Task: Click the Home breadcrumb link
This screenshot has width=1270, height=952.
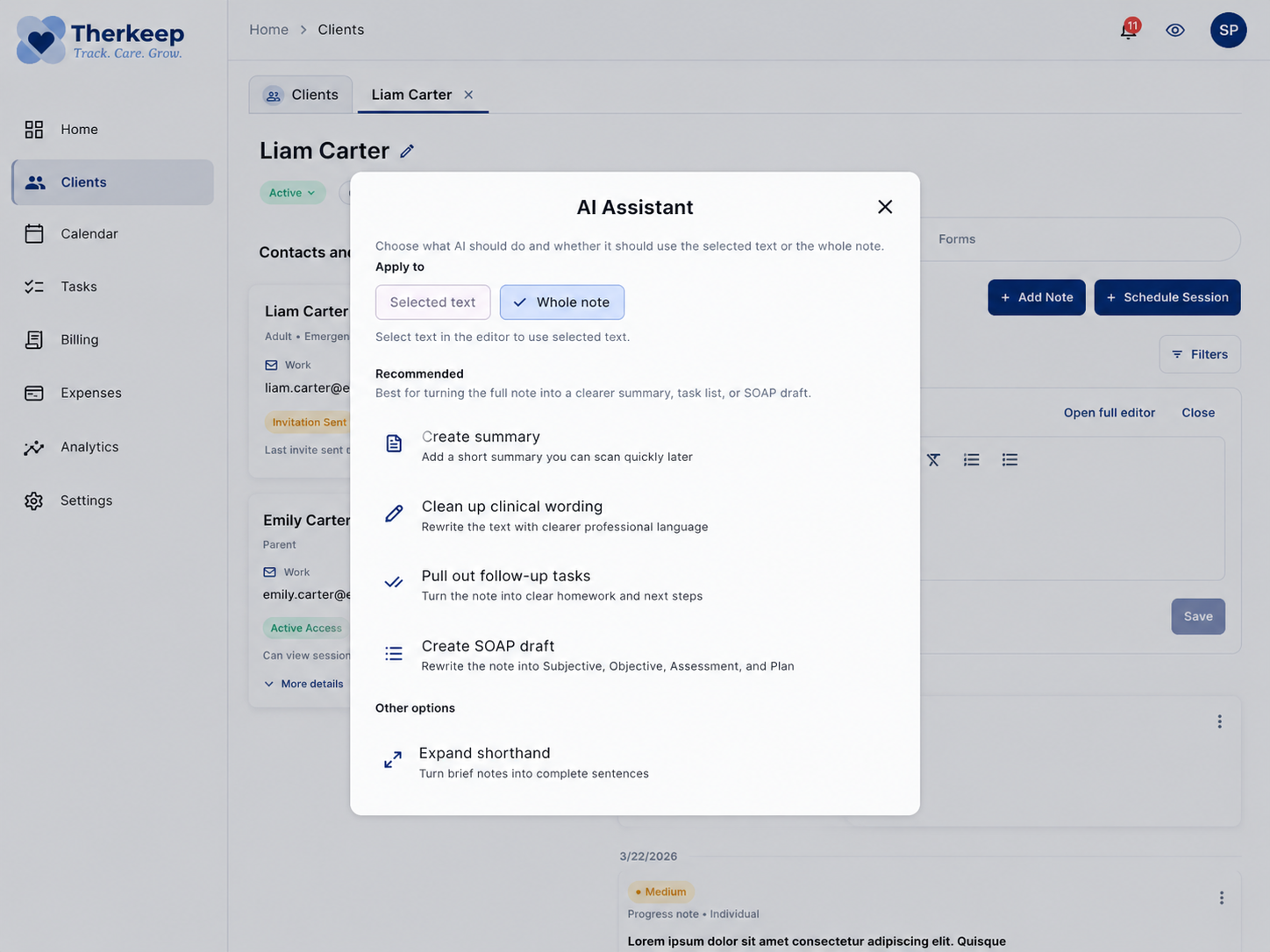Action: (268, 27)
